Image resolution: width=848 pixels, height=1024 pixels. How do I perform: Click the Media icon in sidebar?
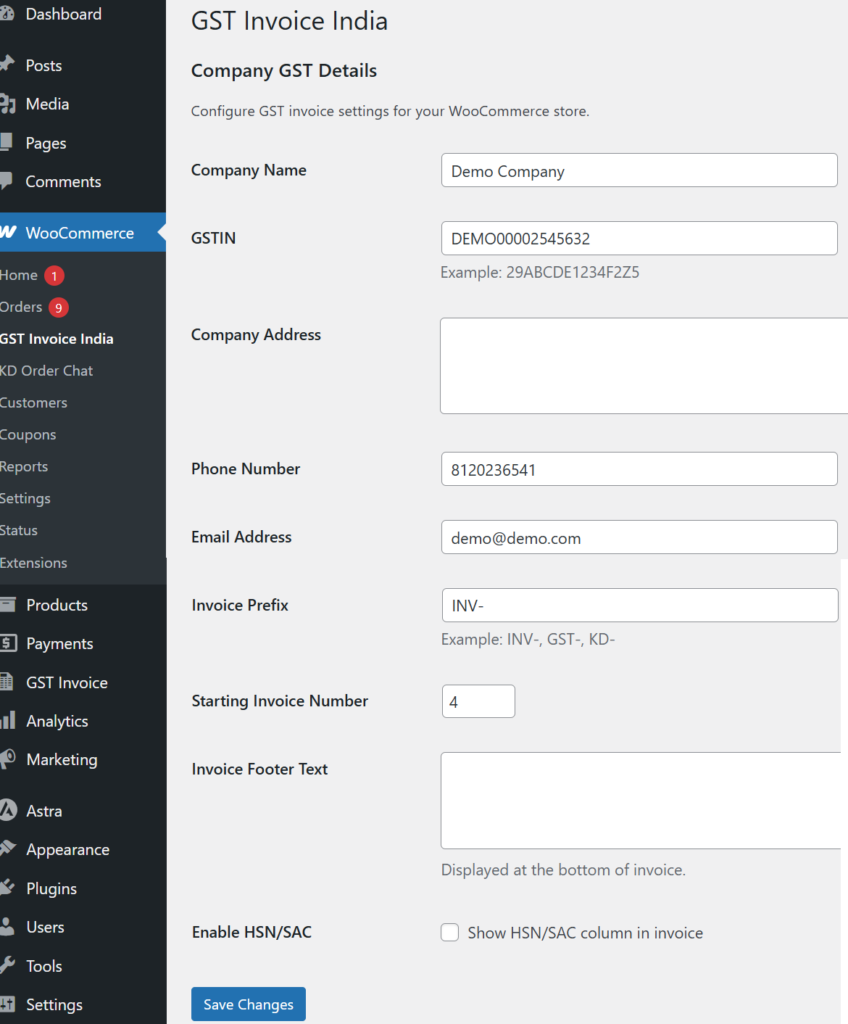tap(7, 104)
